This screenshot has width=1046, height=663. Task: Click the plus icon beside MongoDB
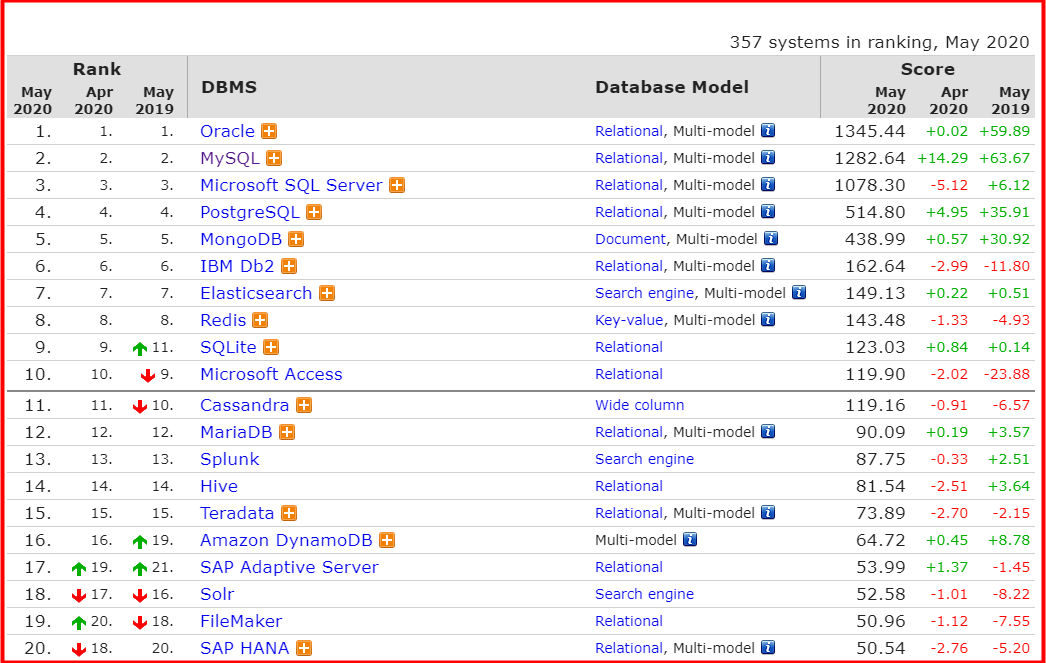[x=296, y=239]
